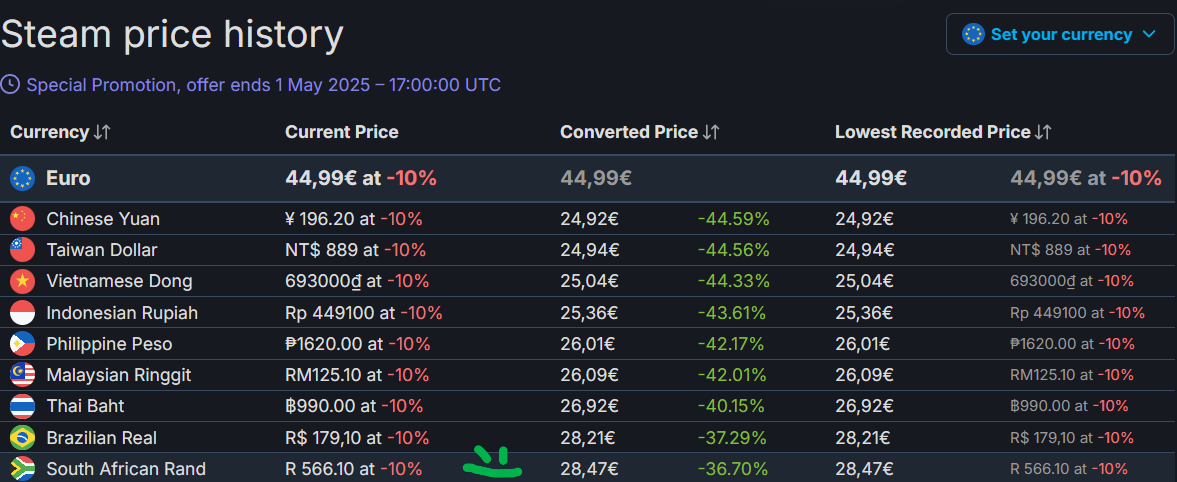Viewport: 1177px width, 482px height.
Task: Click the -36.70% difference value
Action: pyautogui.click(x=732, y=469)
